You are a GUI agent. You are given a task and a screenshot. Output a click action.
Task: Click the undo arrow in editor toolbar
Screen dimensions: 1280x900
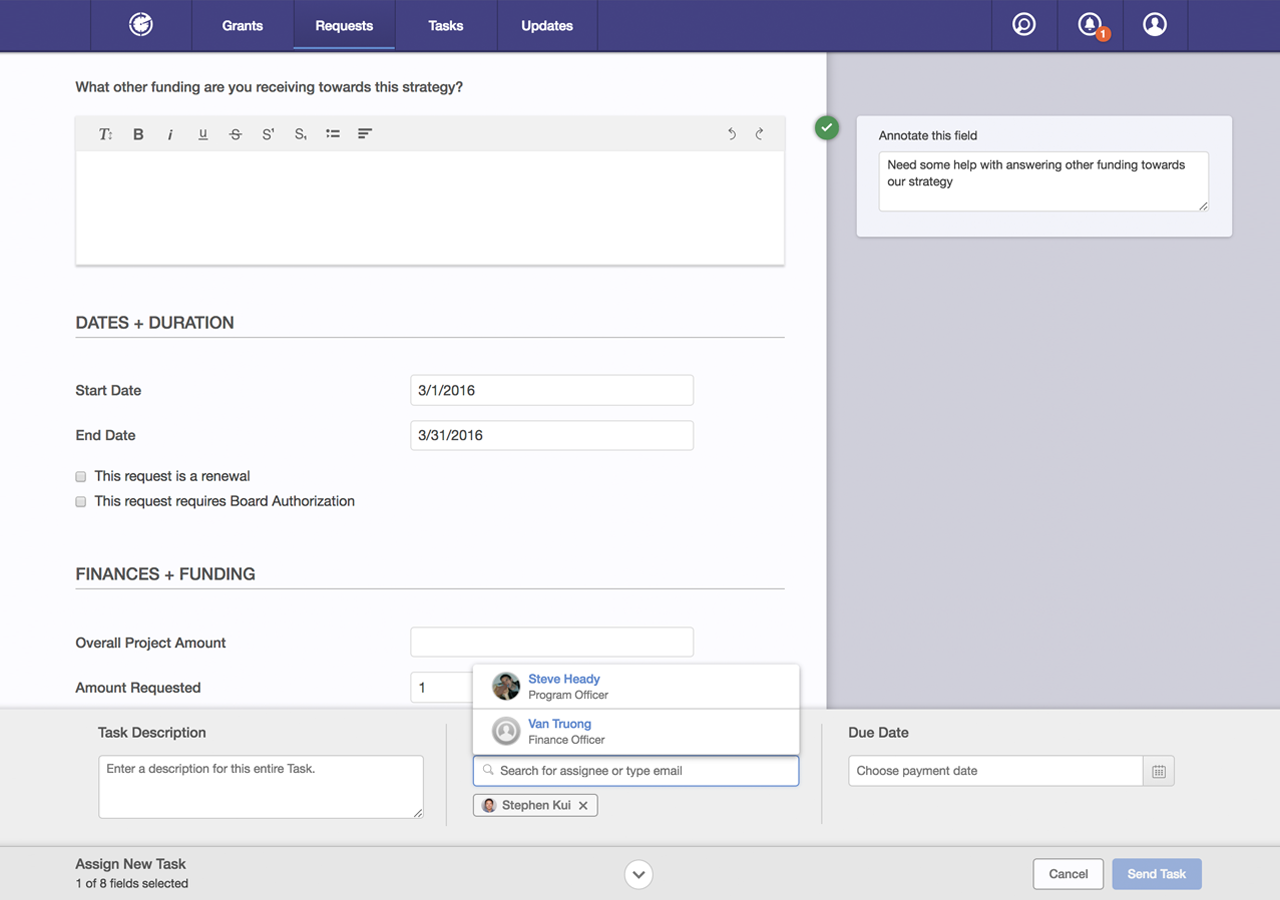tap(731, 134)
